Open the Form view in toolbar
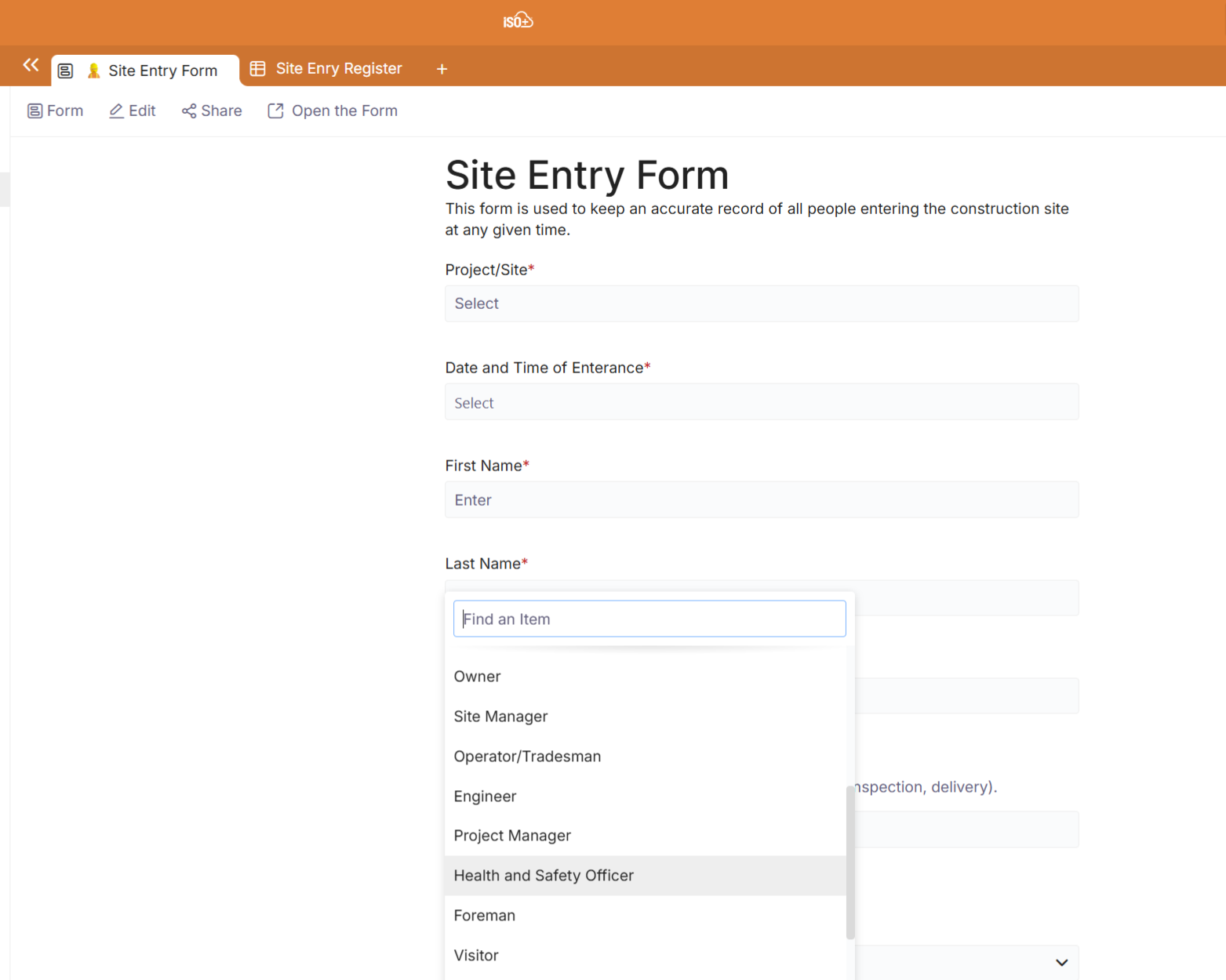1226x980 pixels. tap(56, 111)
